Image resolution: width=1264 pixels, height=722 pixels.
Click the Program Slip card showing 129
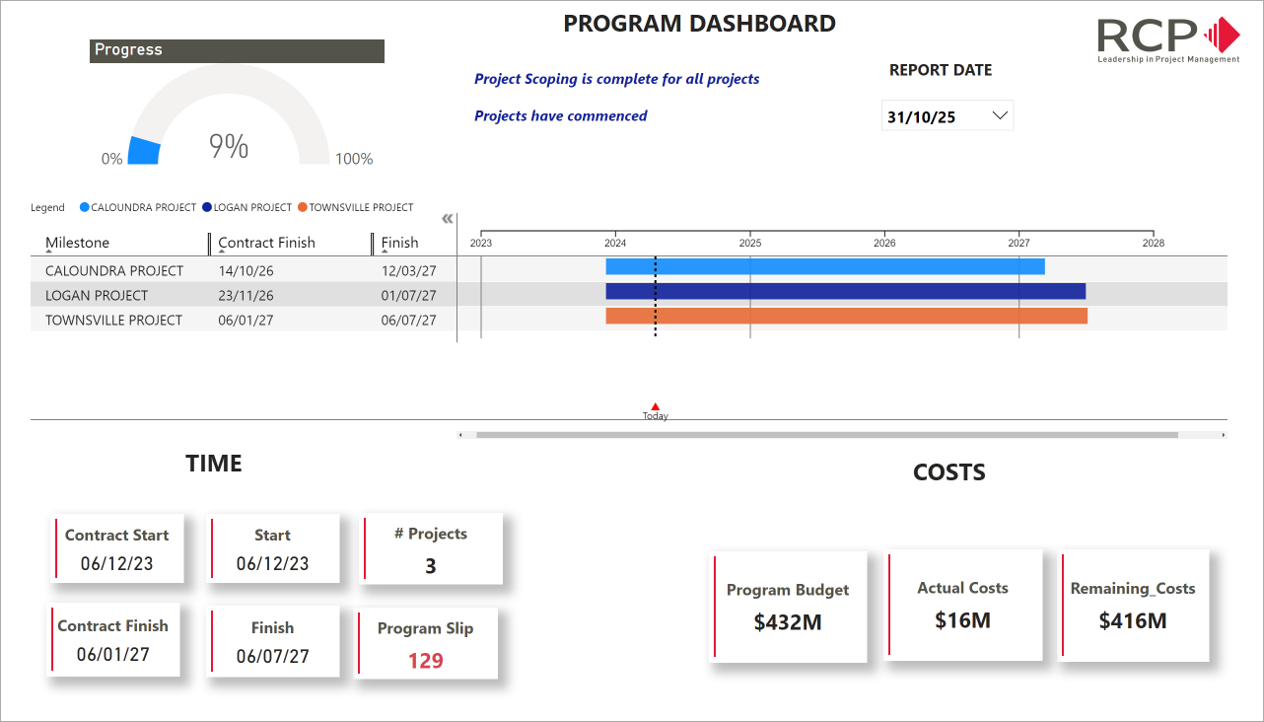pos(428,642)
